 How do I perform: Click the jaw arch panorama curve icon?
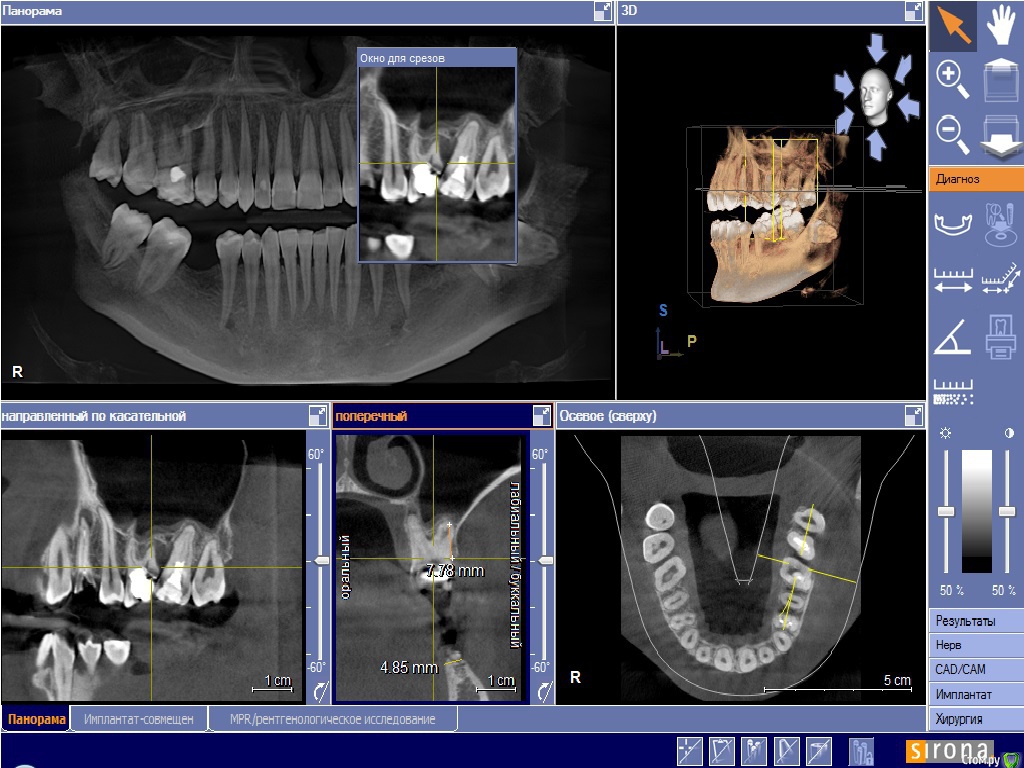coord(952,224)
